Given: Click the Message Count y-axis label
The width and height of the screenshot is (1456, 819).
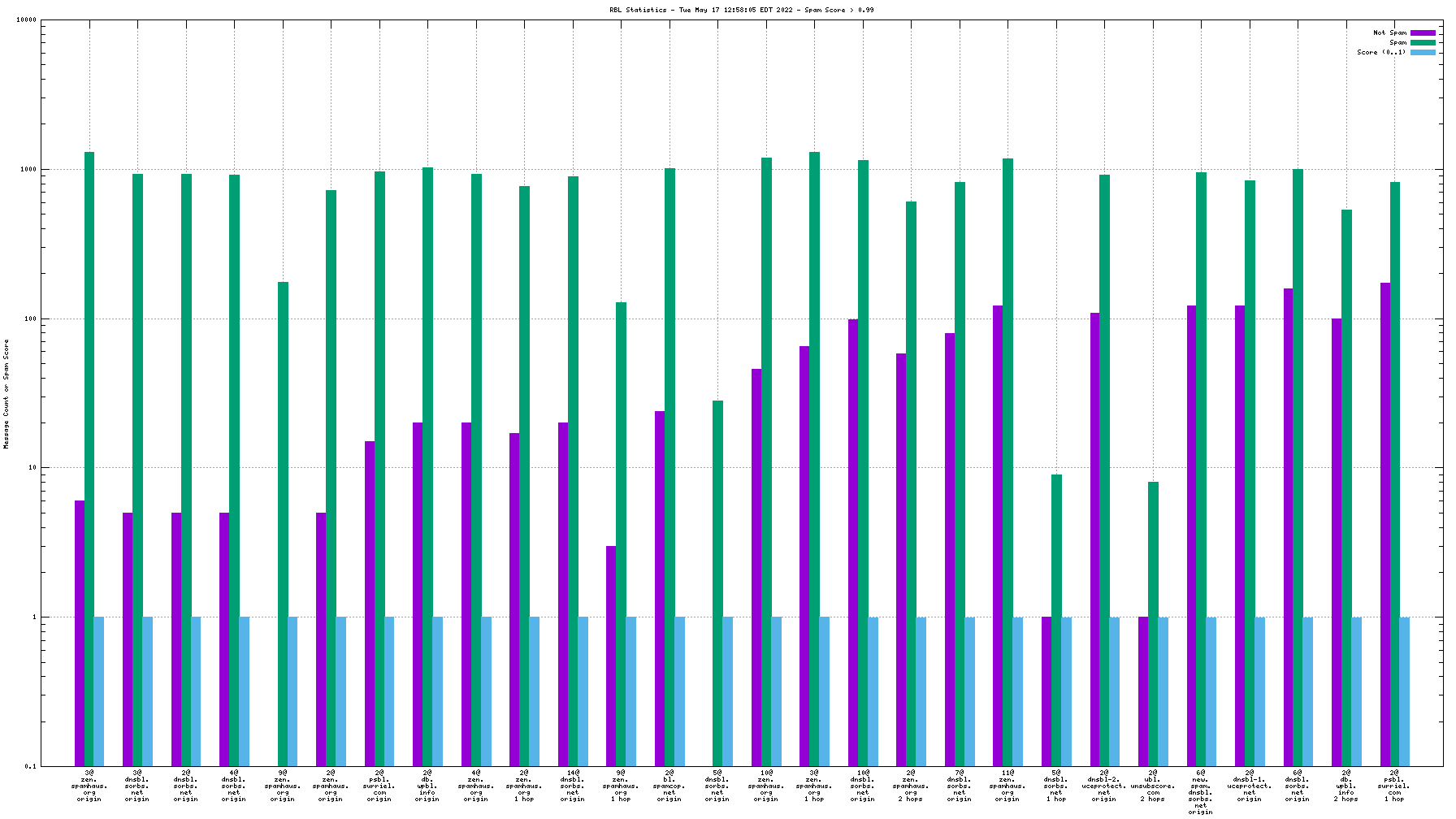Looking at the screenshot, I should (6, 394).
